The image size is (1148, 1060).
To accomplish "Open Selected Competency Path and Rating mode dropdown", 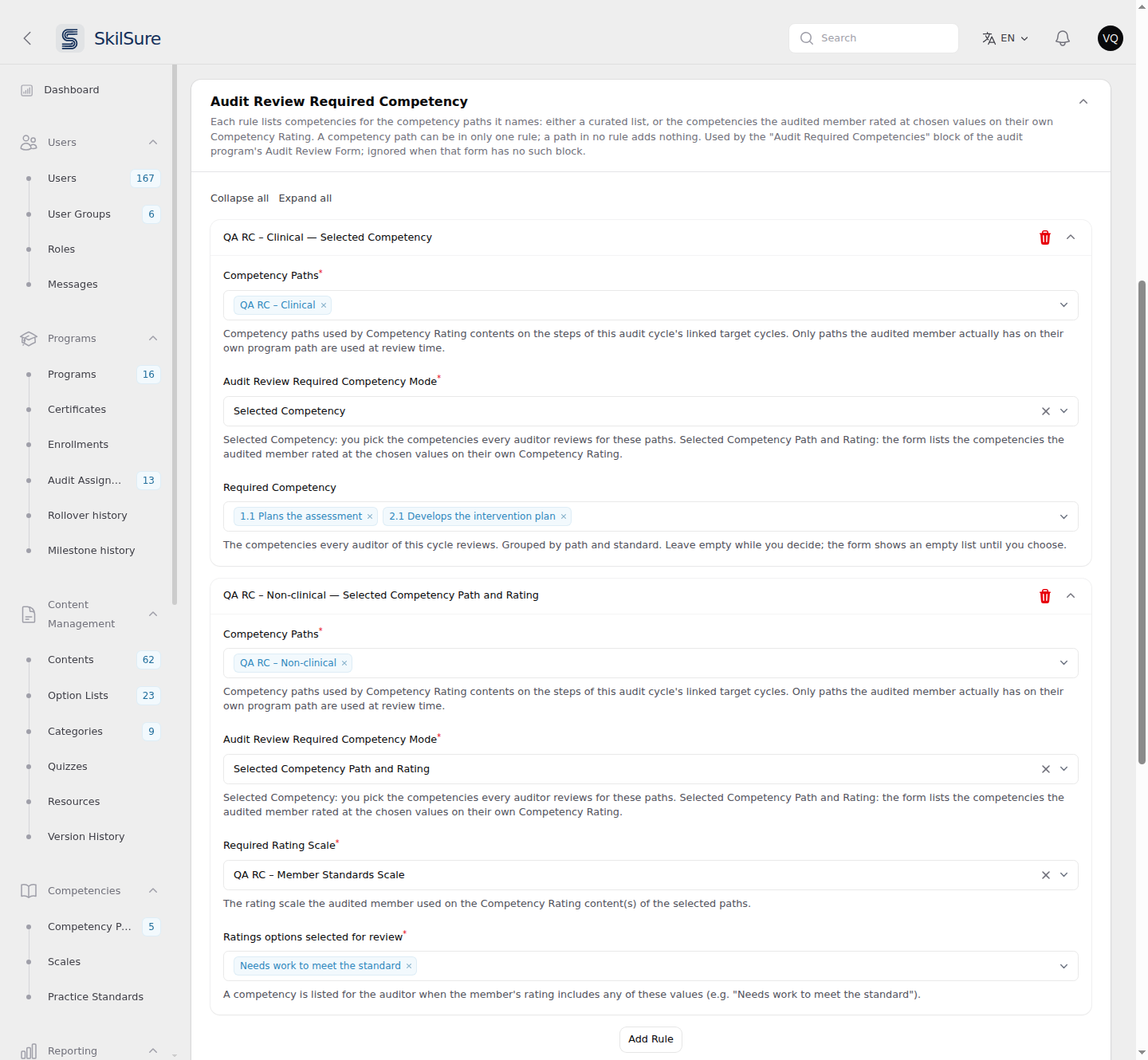I will [x=1063, y=769].
